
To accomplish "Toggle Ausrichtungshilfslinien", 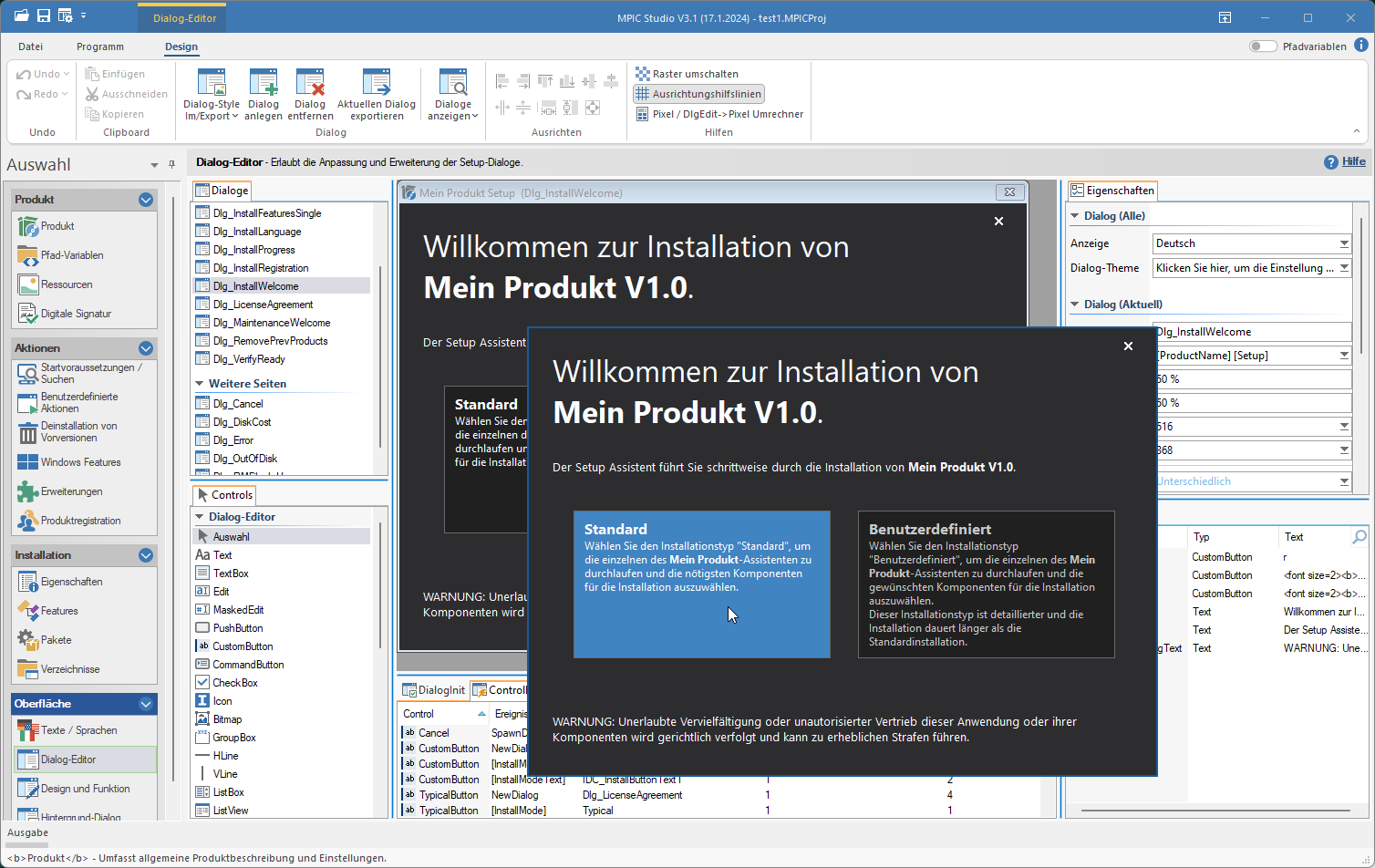I will pyautogui.click(x=698, y=94).
